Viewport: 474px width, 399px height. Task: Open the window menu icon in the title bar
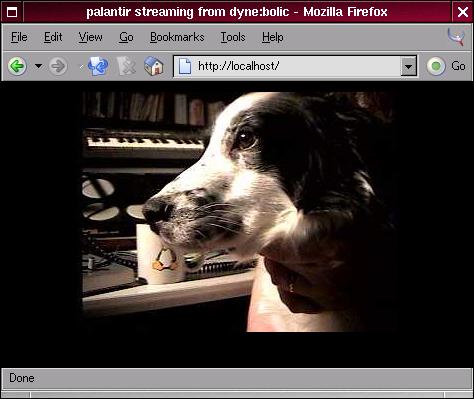(12, 12)
